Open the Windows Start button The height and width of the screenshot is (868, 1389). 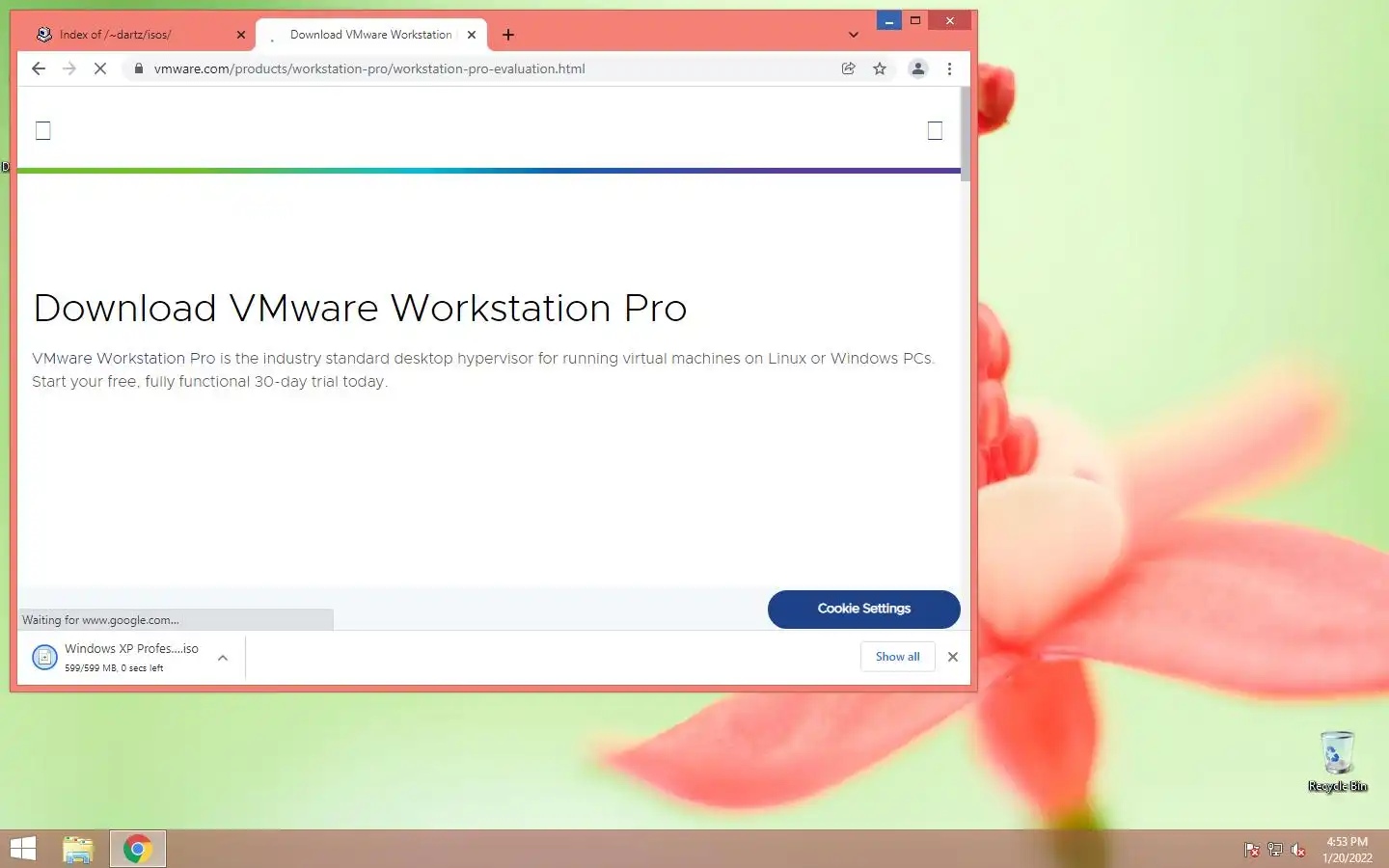click(x=23, y=849)
